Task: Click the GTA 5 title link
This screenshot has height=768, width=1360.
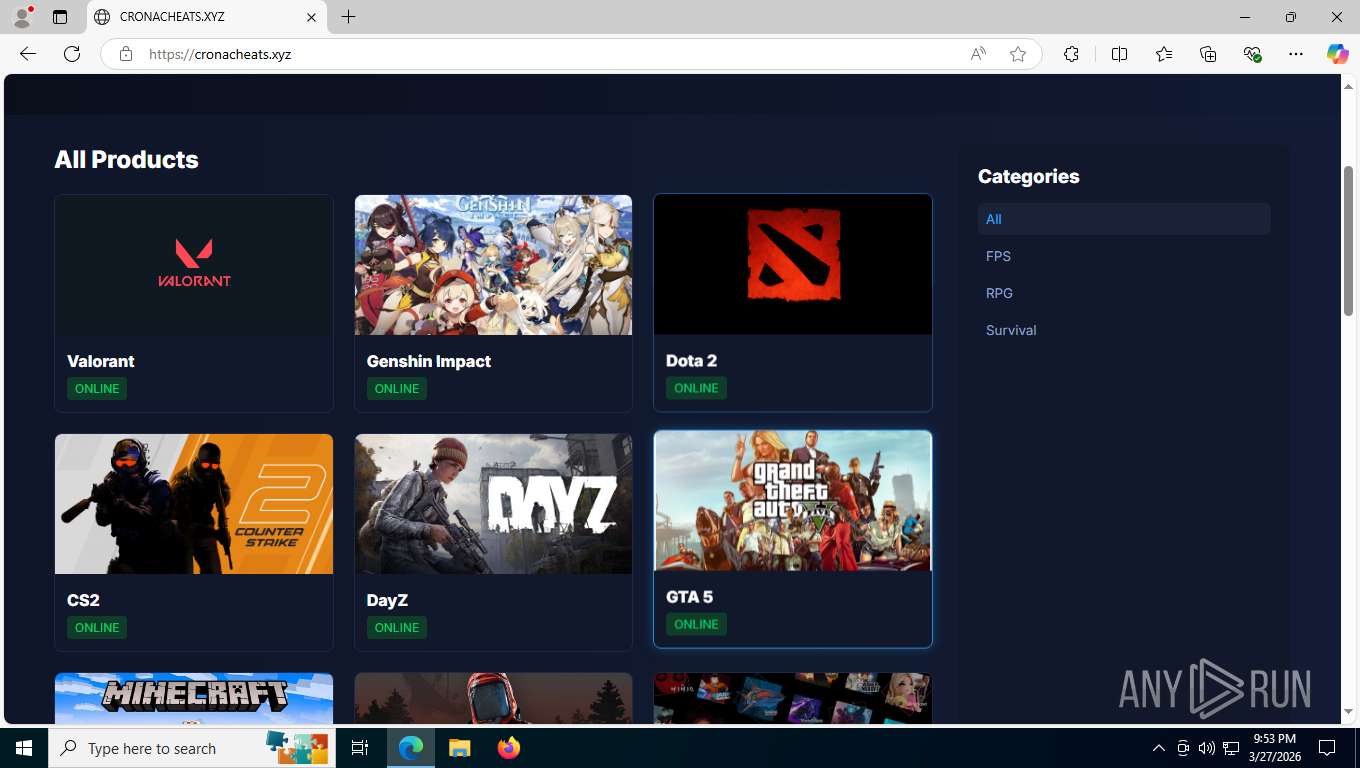Action: [689, 597]
